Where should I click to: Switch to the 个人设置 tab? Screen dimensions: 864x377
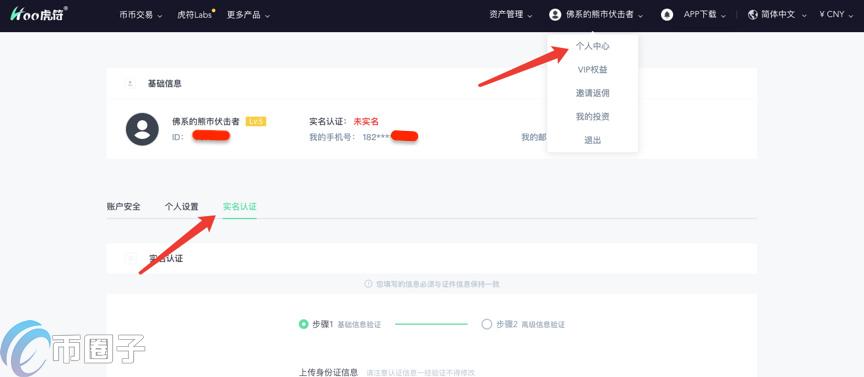[x=181, y=207]
